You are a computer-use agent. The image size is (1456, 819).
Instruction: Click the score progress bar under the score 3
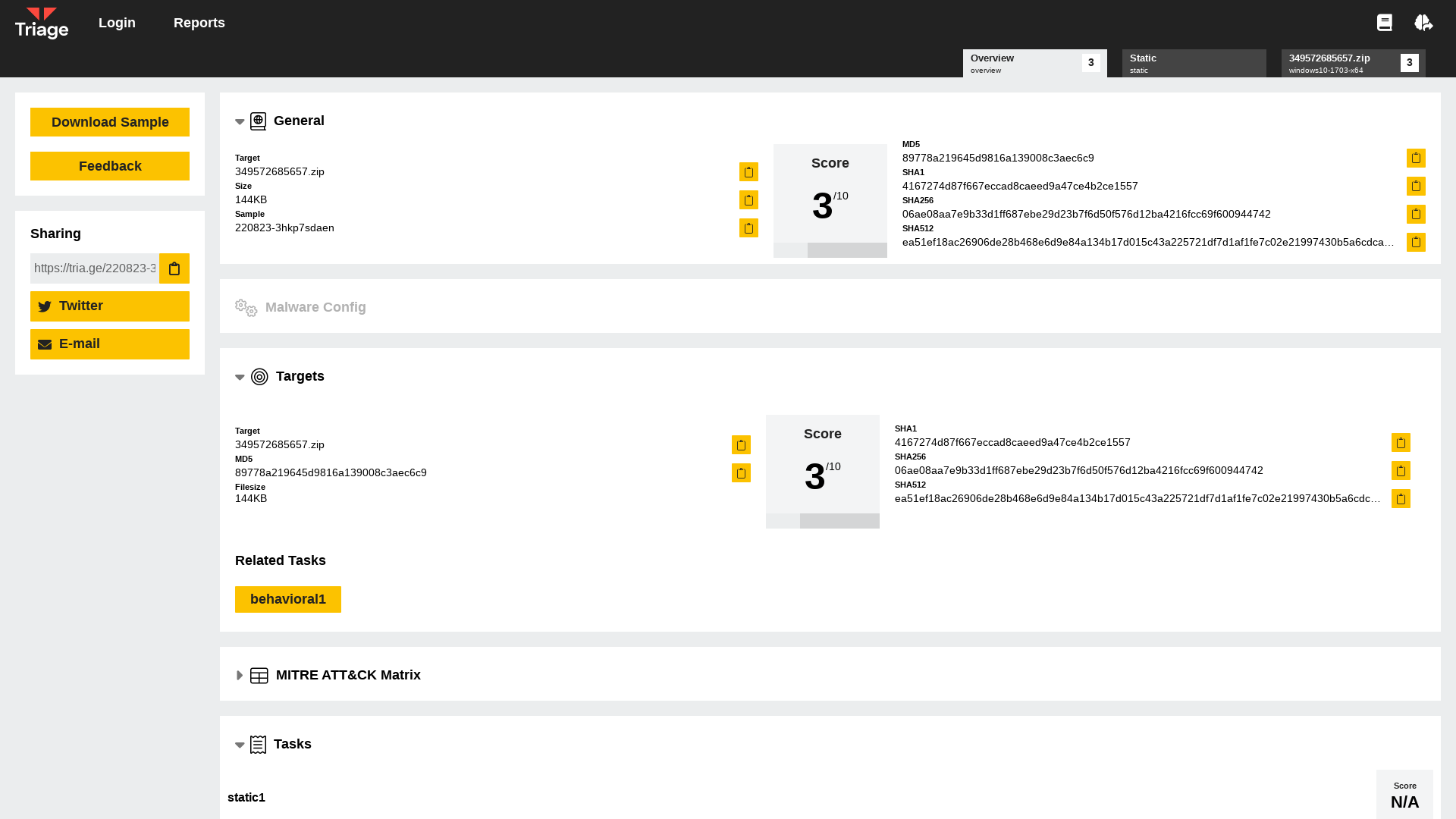830,250
